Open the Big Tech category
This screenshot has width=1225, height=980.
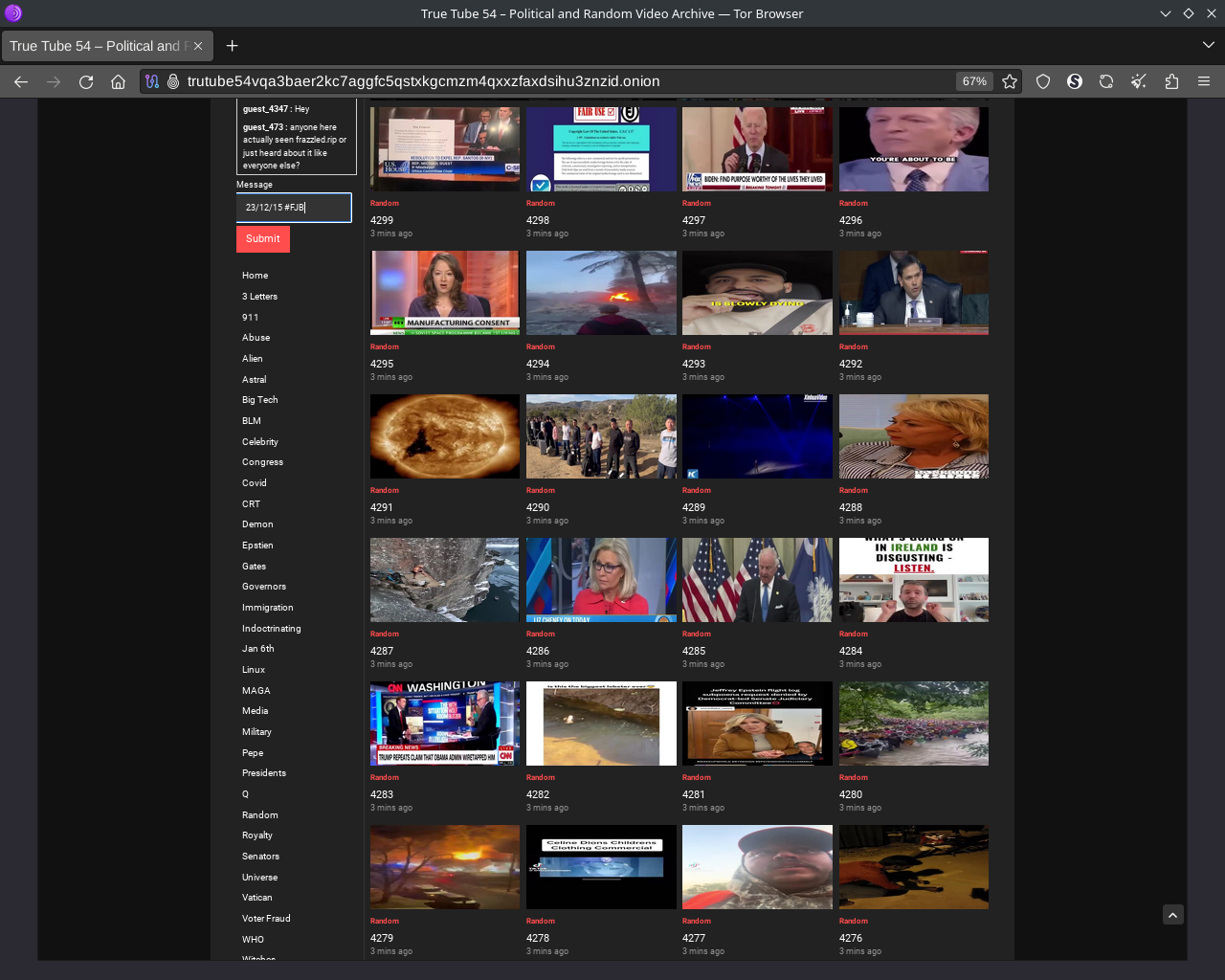tap(260, 400)
